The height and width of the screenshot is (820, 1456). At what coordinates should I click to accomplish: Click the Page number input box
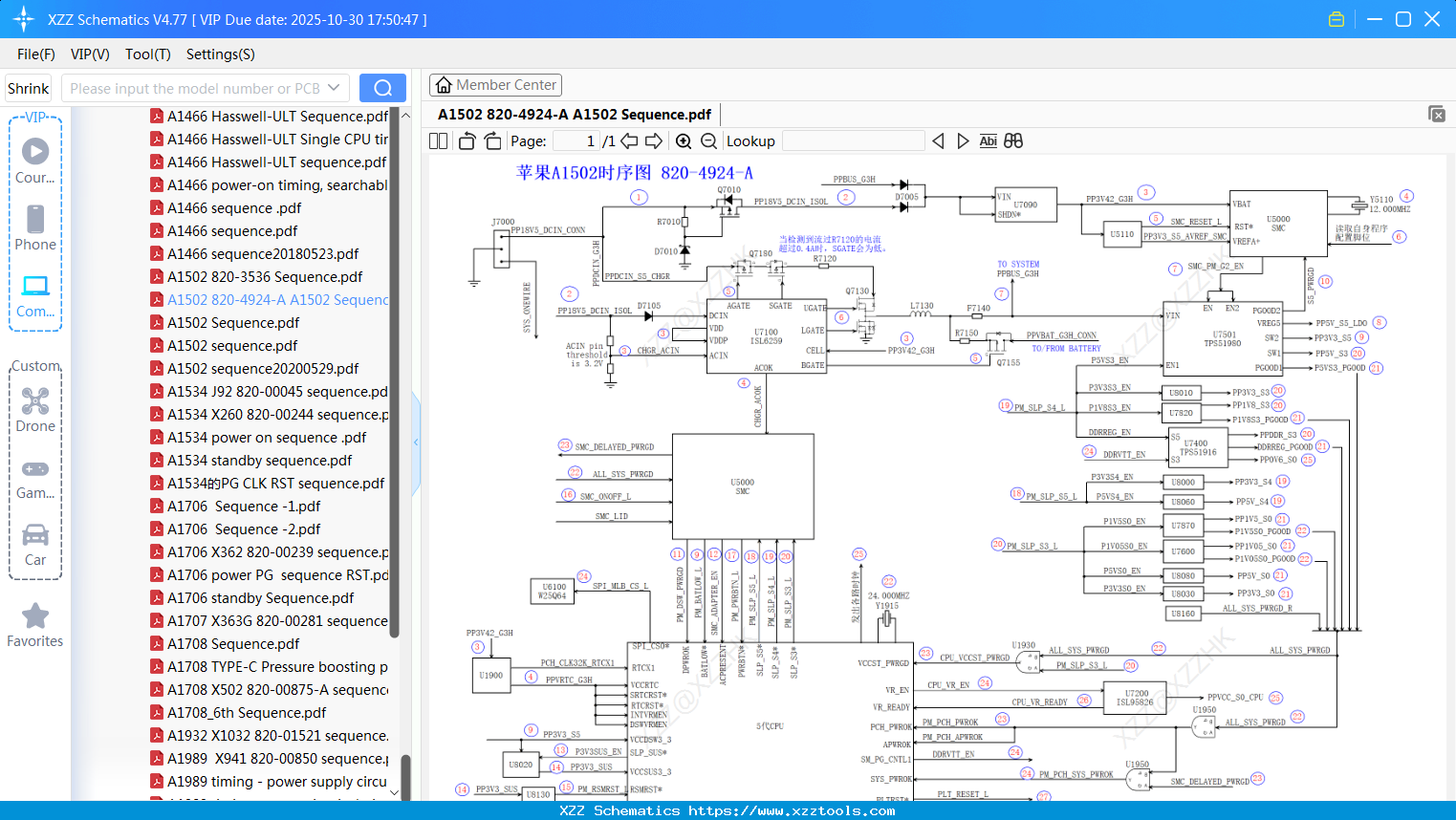click(x=576, y=141)
